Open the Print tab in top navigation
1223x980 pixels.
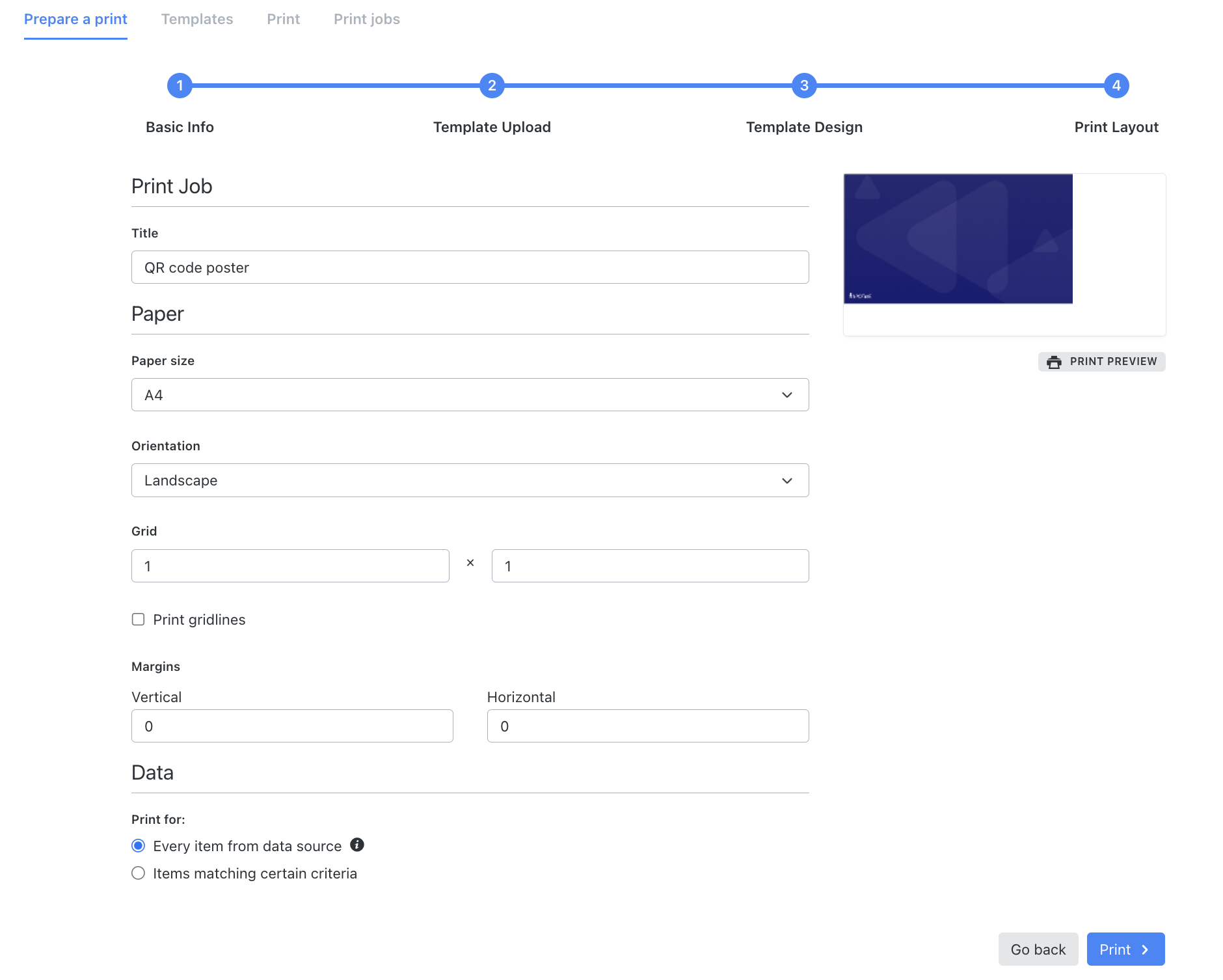click(284, 20)
